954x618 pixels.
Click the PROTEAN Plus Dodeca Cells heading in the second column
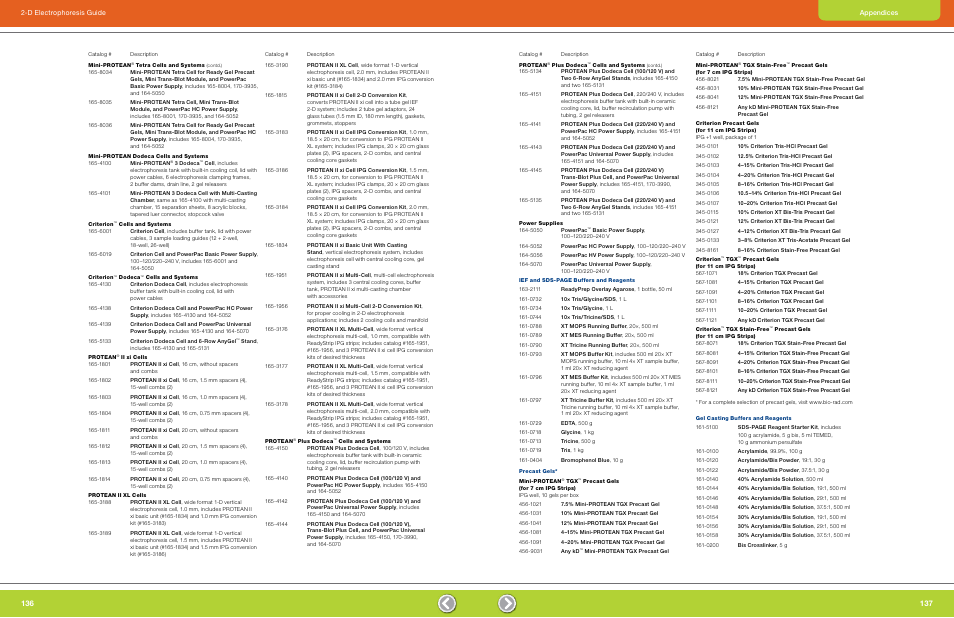pyautogui.click(x=327, y=441)
